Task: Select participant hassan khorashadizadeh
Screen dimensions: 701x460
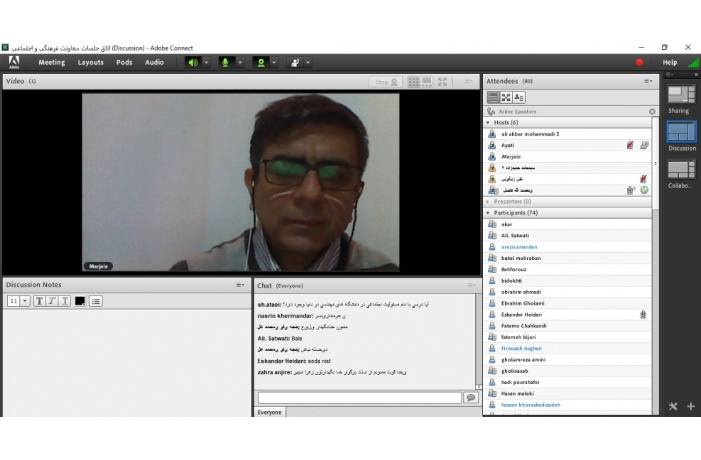Action: 568,405
